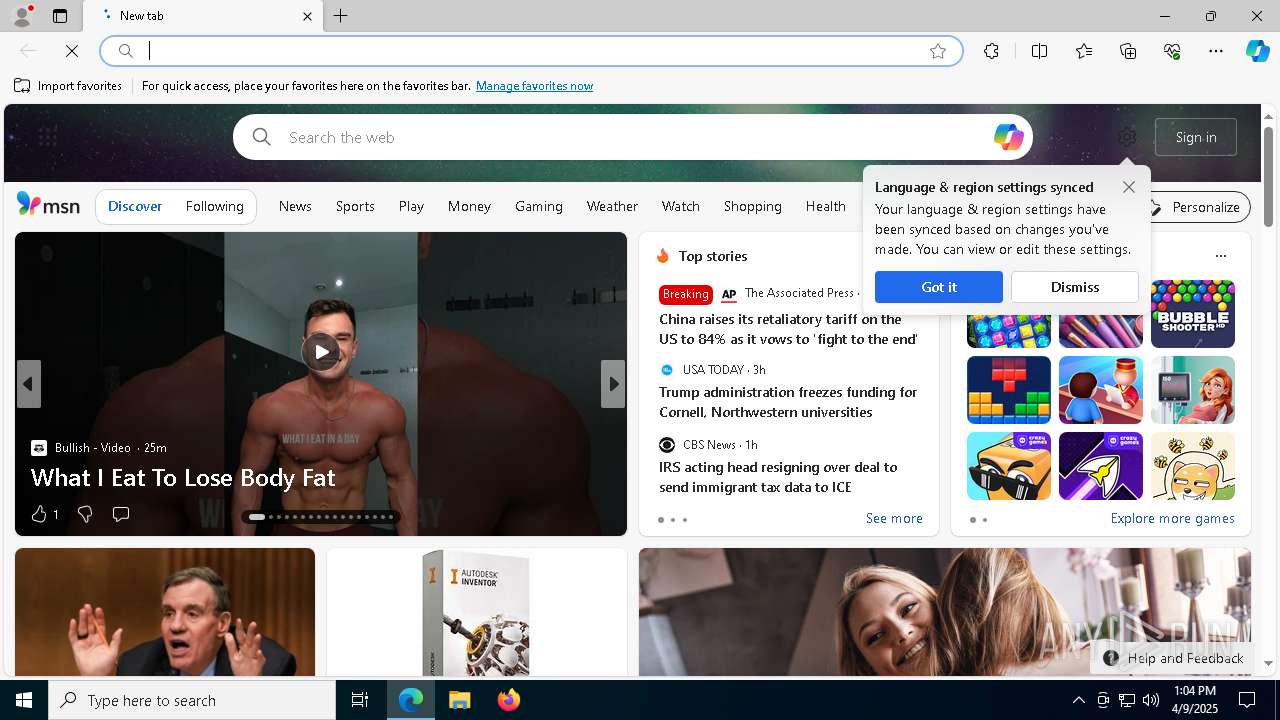Open Task View on taskbar

[360, 700]
